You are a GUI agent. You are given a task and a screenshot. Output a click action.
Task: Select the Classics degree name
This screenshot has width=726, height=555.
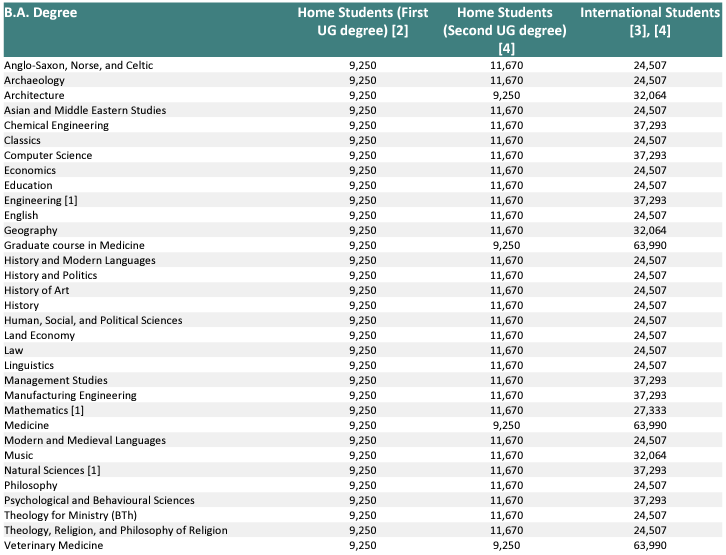click(x=22, y=140)
